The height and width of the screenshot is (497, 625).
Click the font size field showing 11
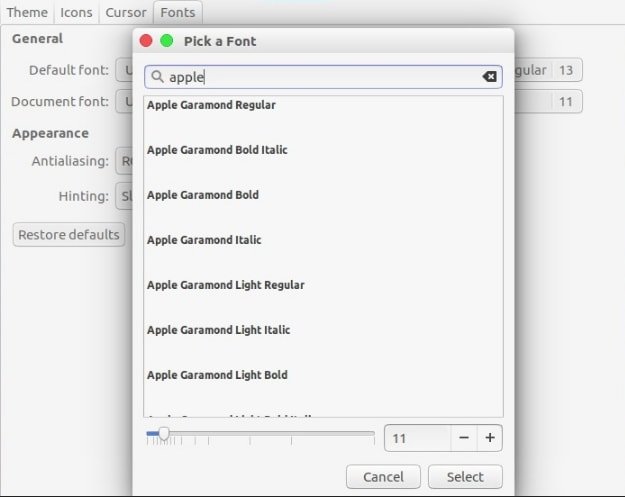click(418, 438)
